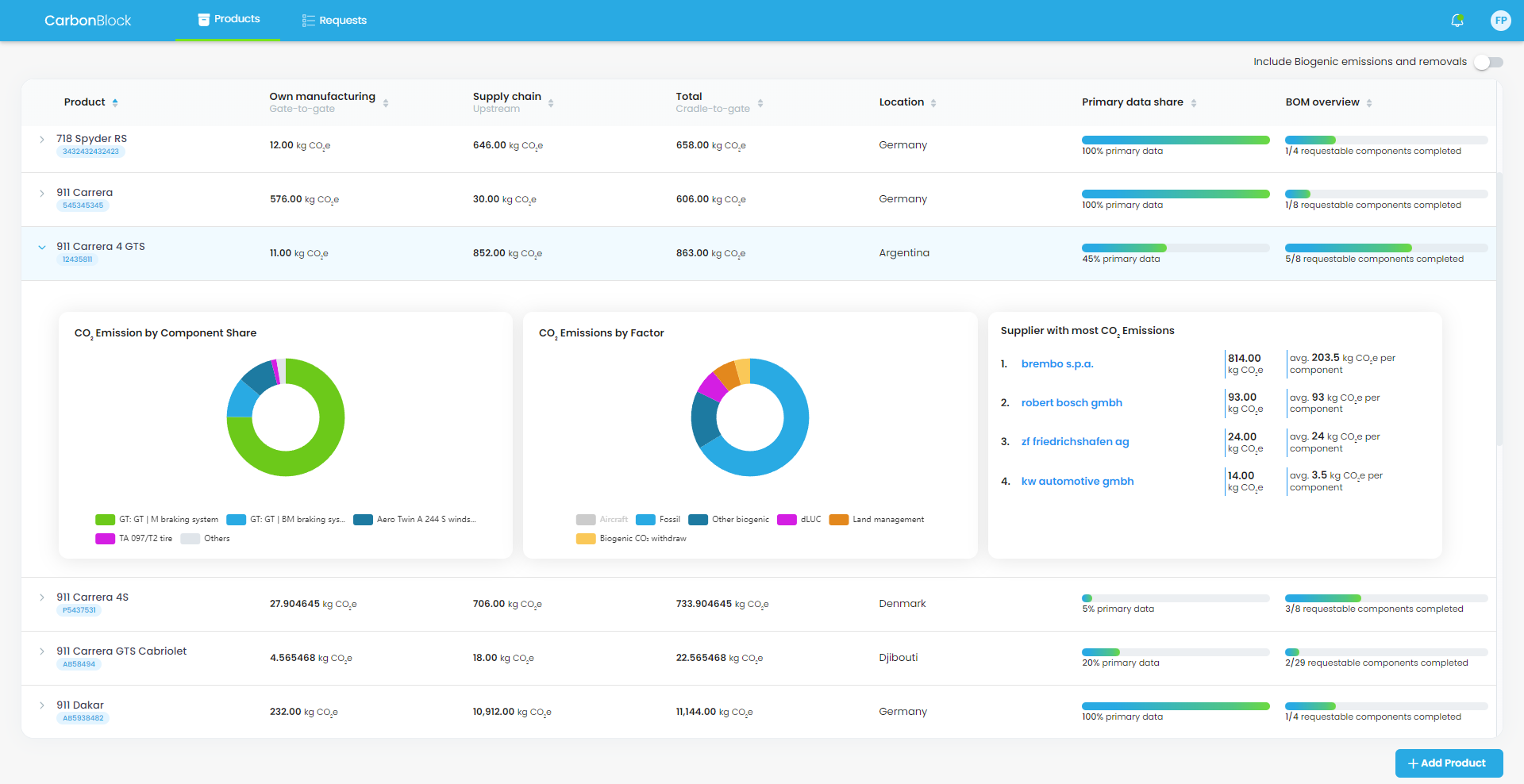Expand the 911 Dakar row
This screenshot has width=1524, height=784.
point(42,705)
